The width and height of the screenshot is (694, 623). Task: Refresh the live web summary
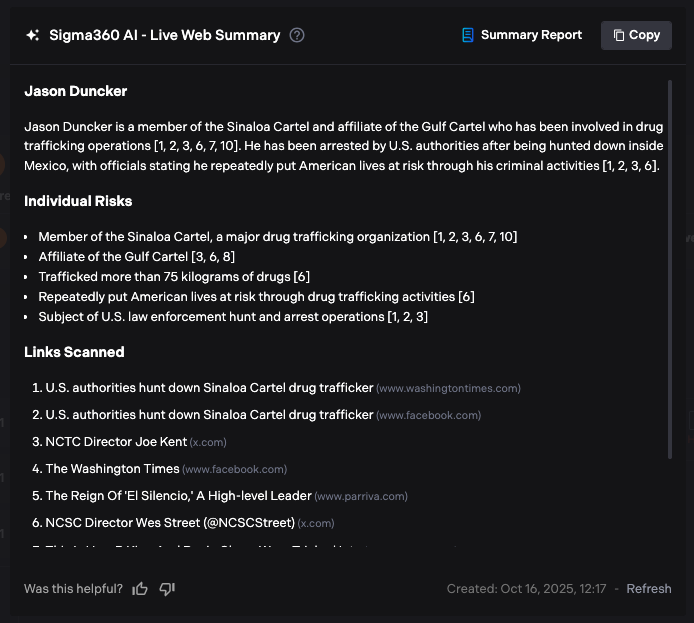tap(648, 589)
